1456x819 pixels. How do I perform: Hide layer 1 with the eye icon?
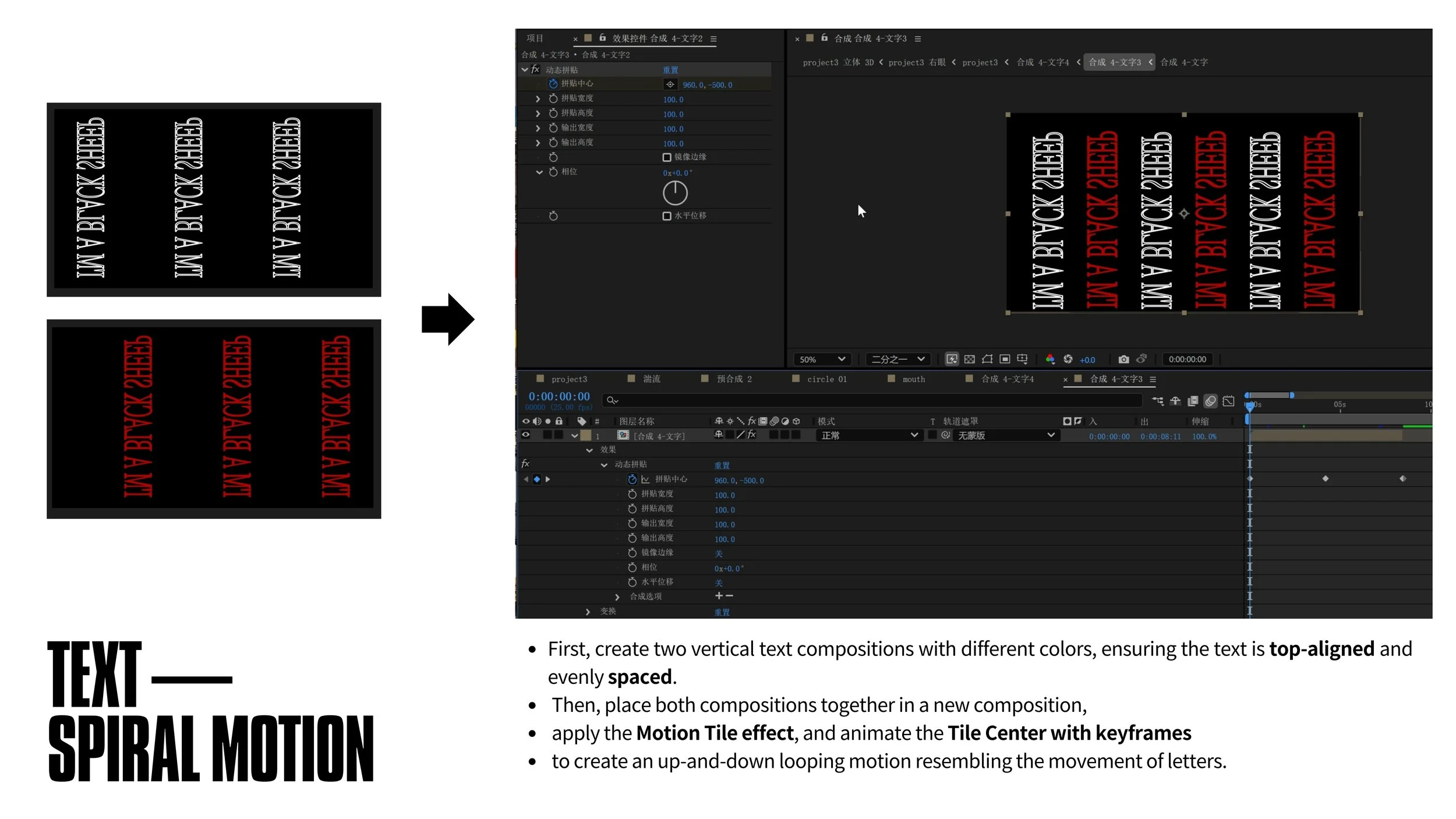pyautogui.click(x=526, y=435)
